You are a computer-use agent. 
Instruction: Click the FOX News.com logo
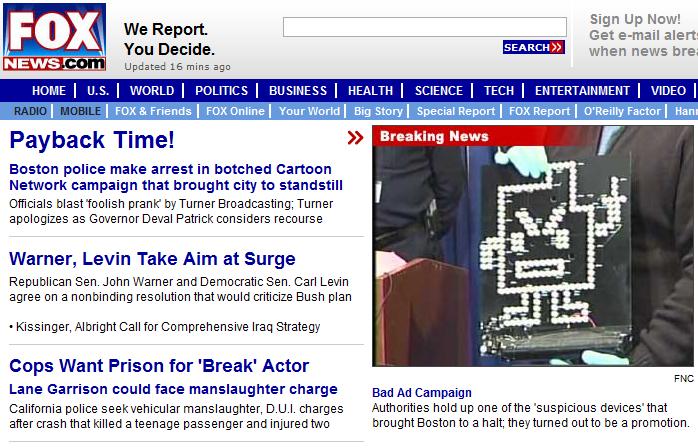coord(54,37)
